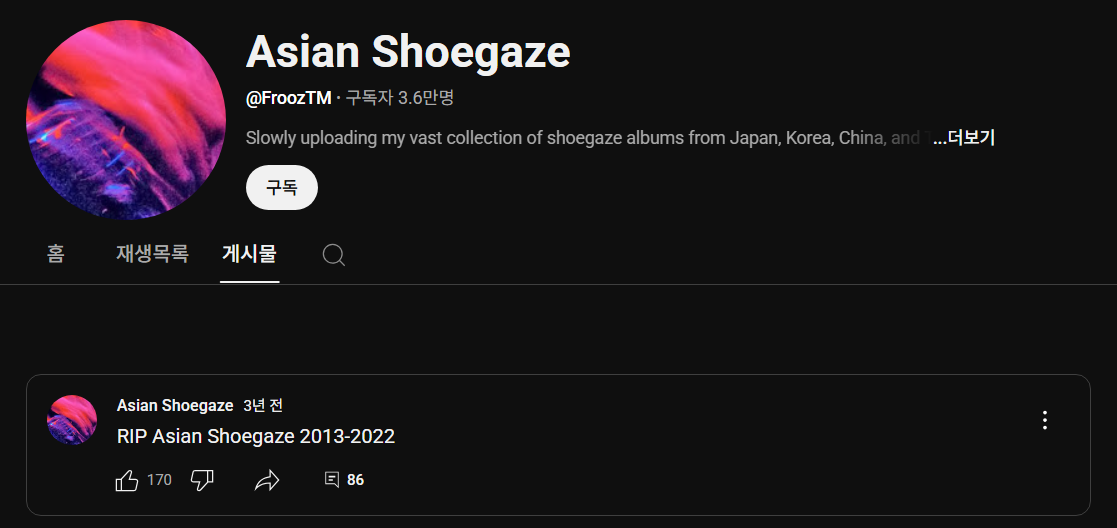Click the small post author avatar
The image size is (1117, 528).
(72, 420)
